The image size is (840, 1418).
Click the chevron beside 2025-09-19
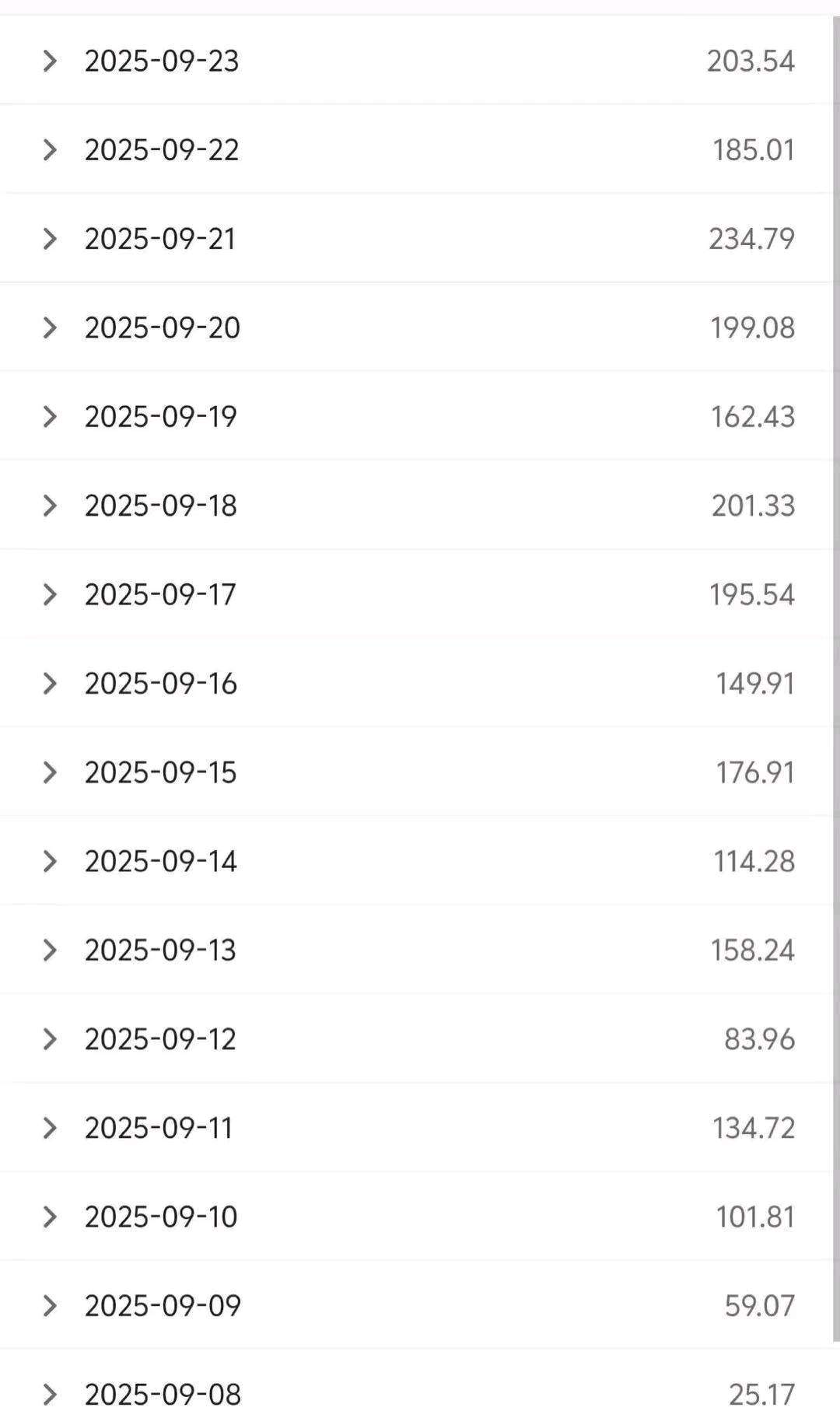click(x=50, y=417)
